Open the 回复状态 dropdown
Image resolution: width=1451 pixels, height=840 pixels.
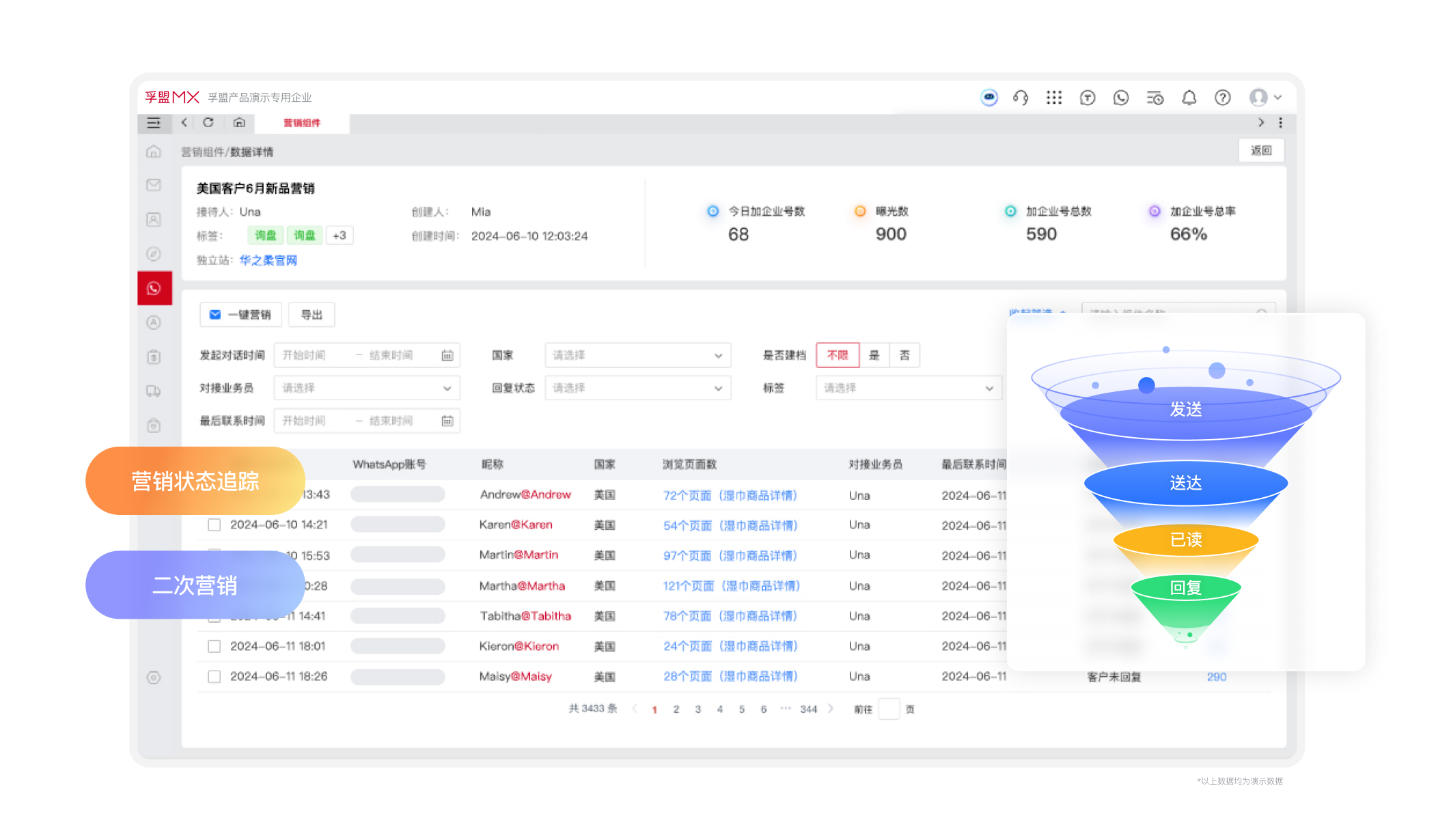point(637,388)
